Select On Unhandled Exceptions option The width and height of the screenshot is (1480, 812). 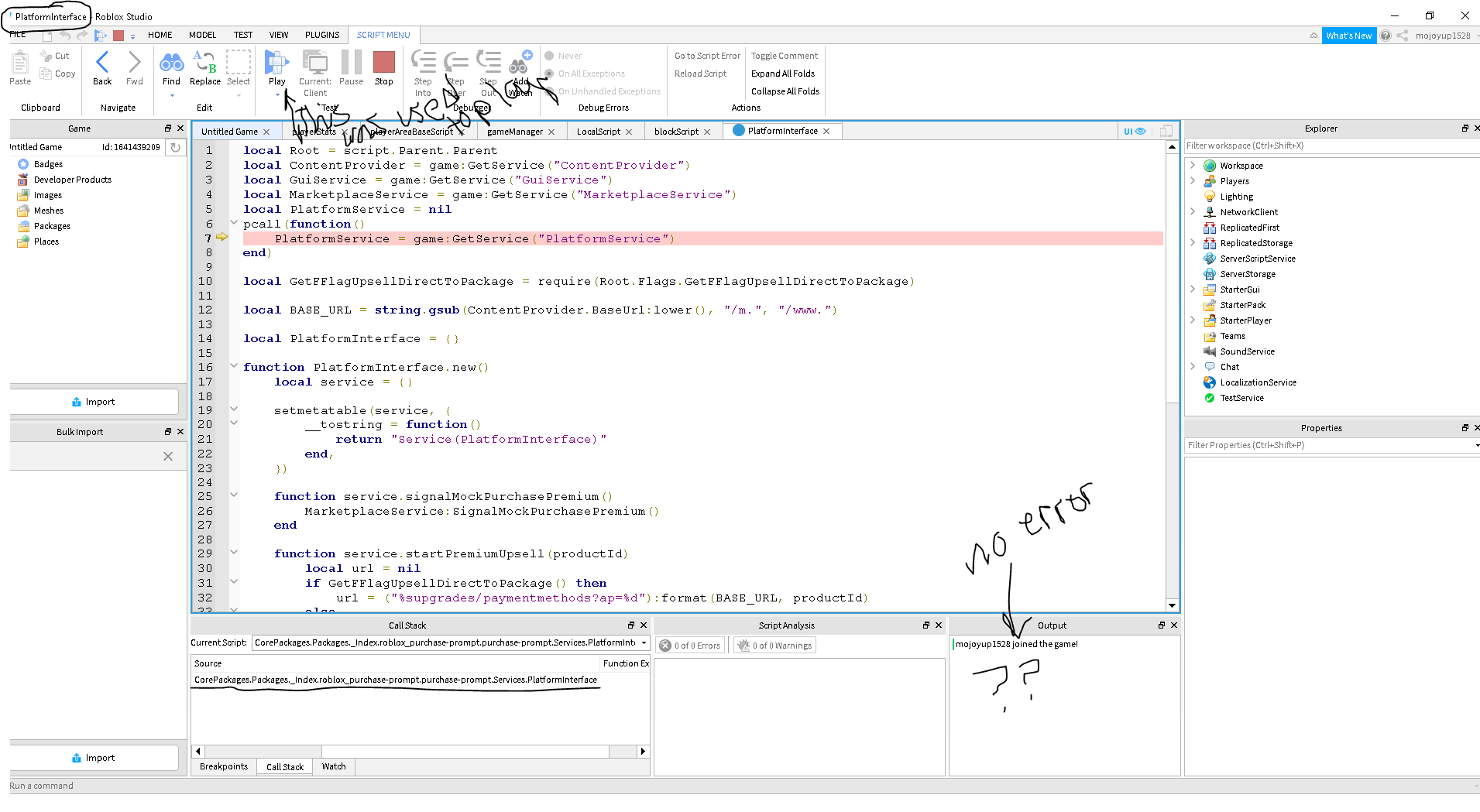[603, 91]
